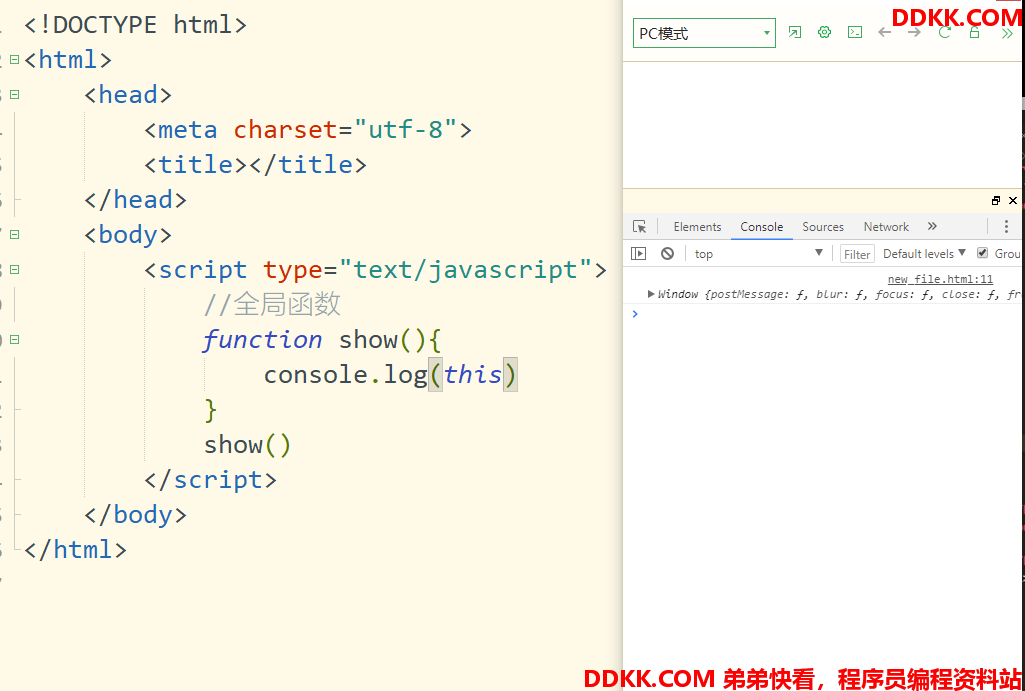Click the "text/javascript" attribute value
The height and width of the screenshot is (691, 1025).
465,269
